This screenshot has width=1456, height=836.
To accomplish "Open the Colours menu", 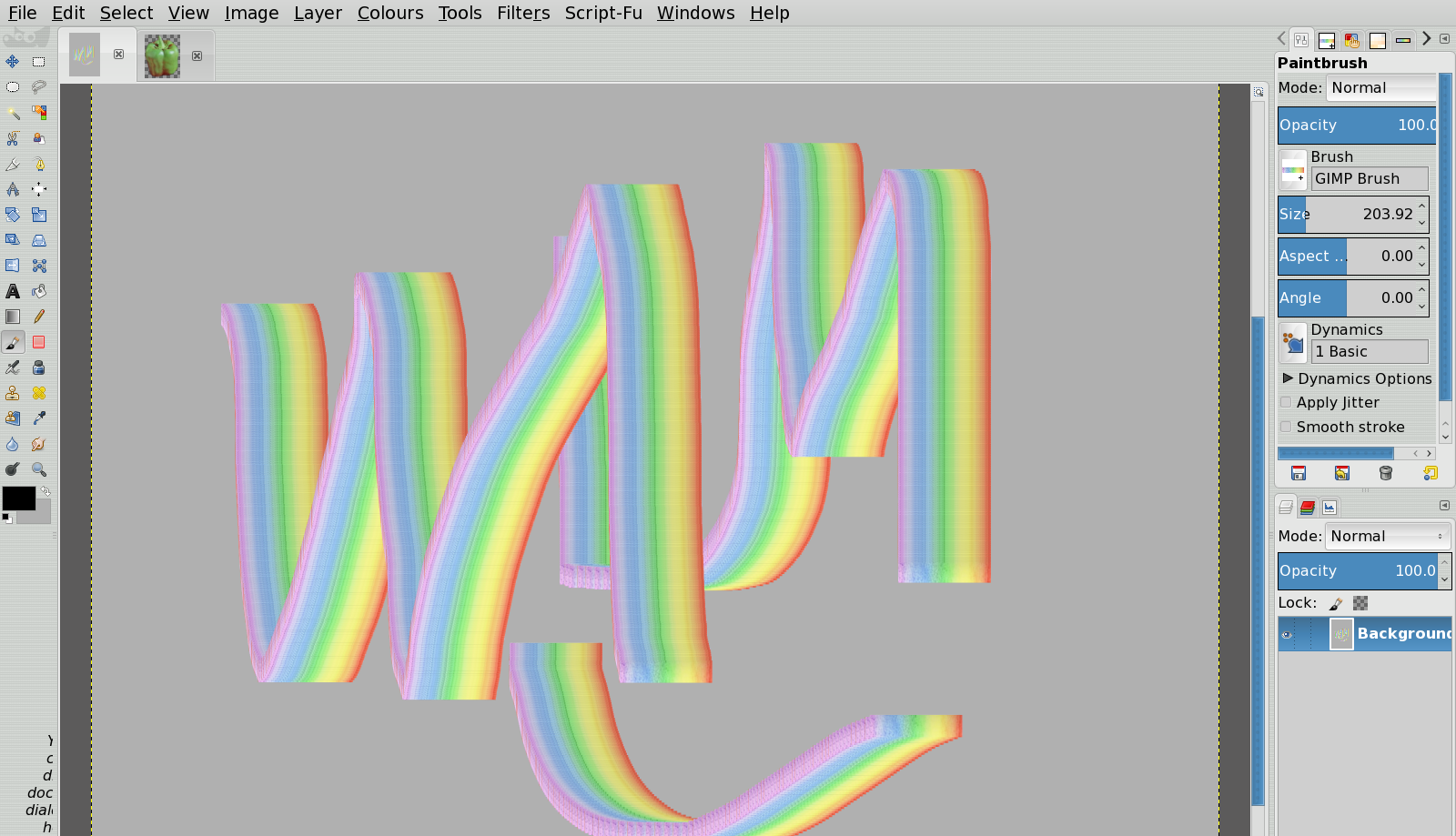I will tap(390, 13).
